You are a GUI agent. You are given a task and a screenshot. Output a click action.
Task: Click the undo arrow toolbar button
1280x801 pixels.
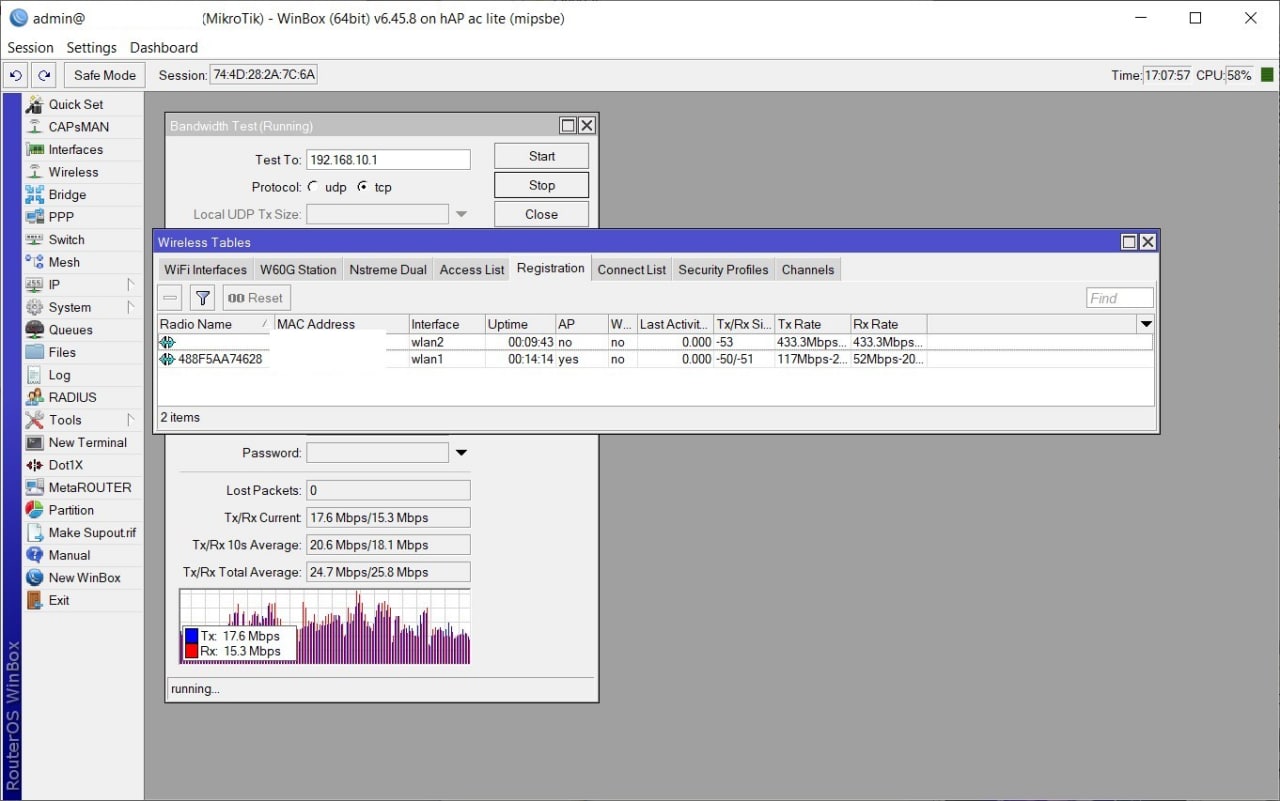[x=15, y=75]
